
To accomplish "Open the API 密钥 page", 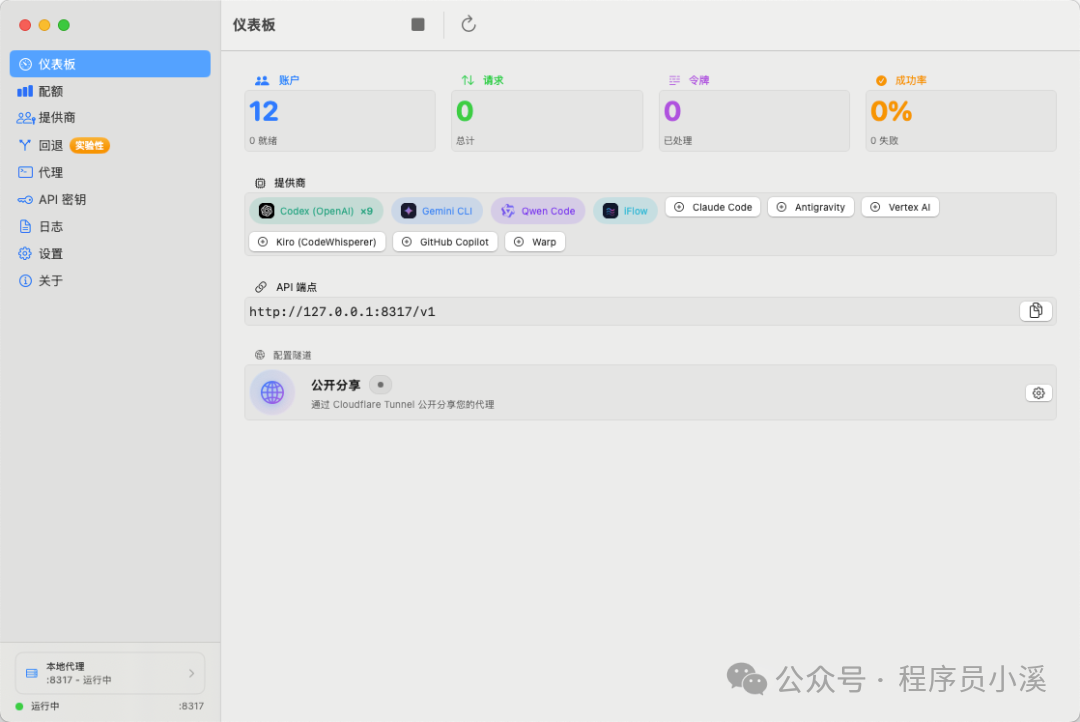I will [110, 200].
